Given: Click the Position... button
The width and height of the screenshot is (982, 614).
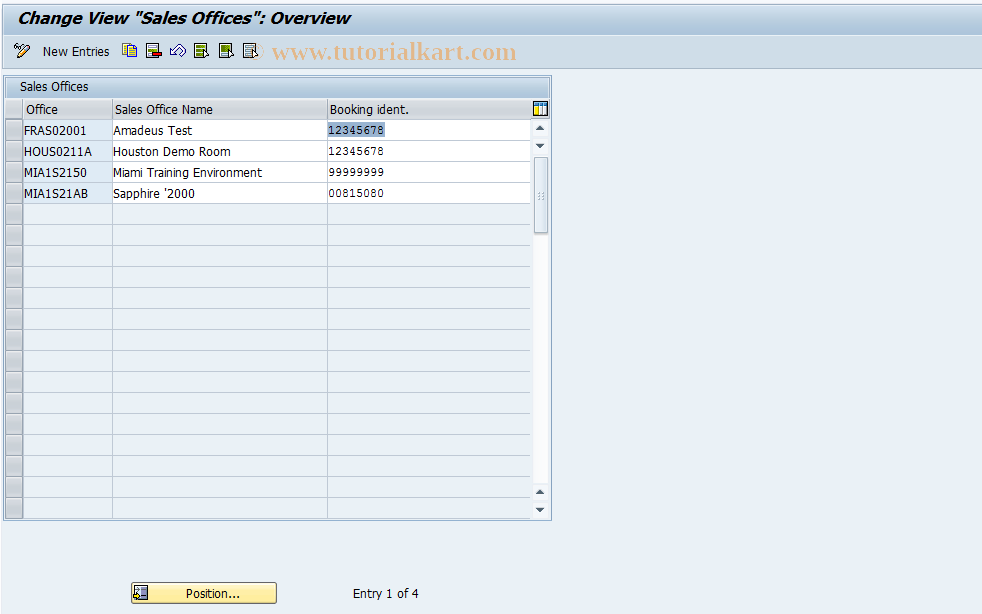Looking at the screenshot, I should coord(204,593).
